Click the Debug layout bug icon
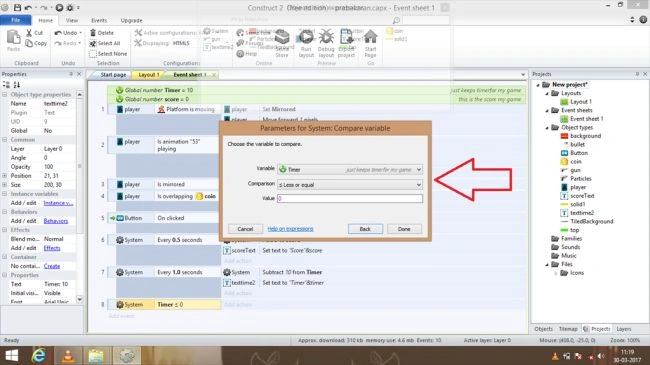Screen dimensions: 650x365 (326, 37)
